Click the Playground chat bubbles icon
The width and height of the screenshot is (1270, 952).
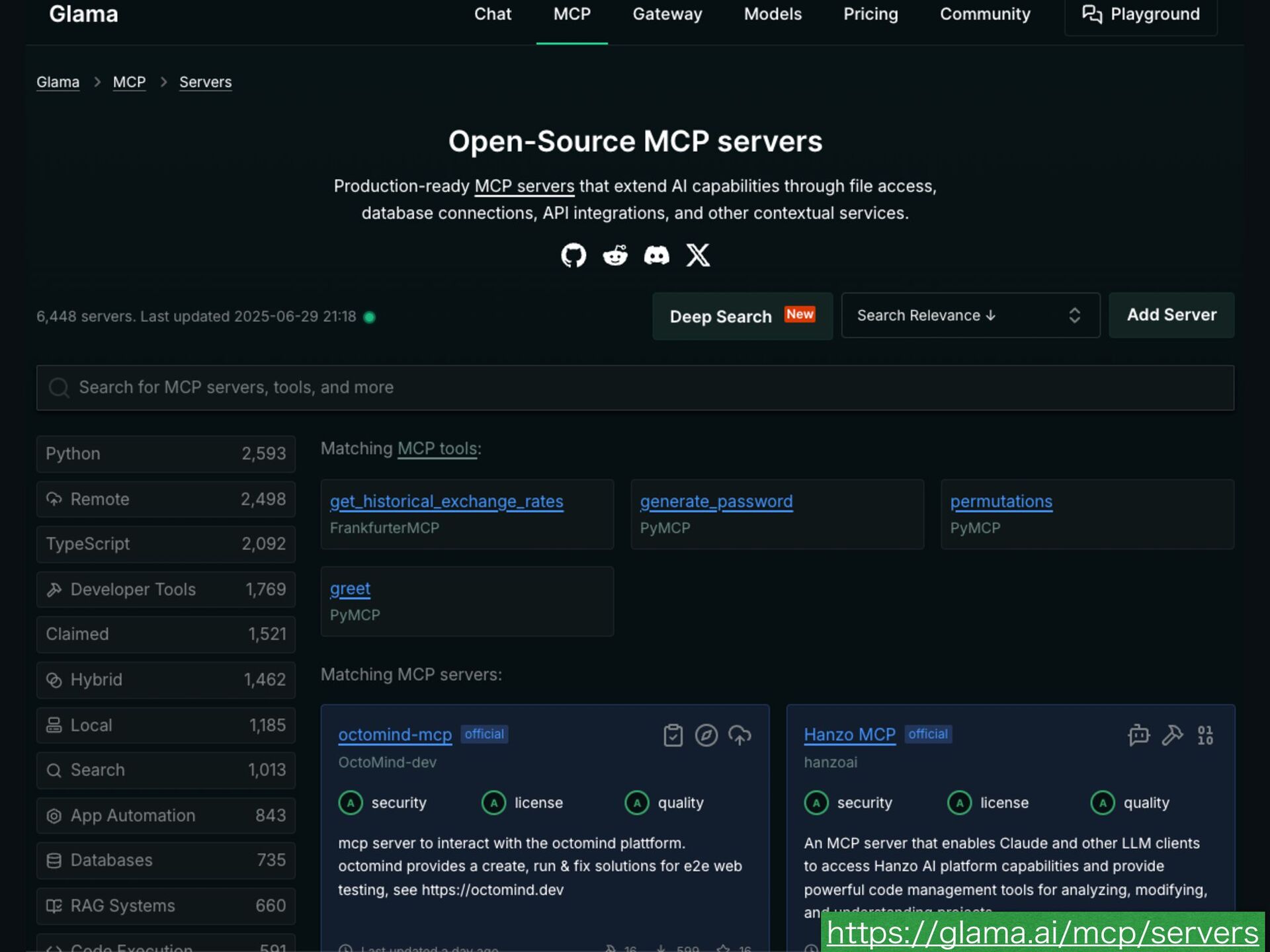[x=1092, y=14]
